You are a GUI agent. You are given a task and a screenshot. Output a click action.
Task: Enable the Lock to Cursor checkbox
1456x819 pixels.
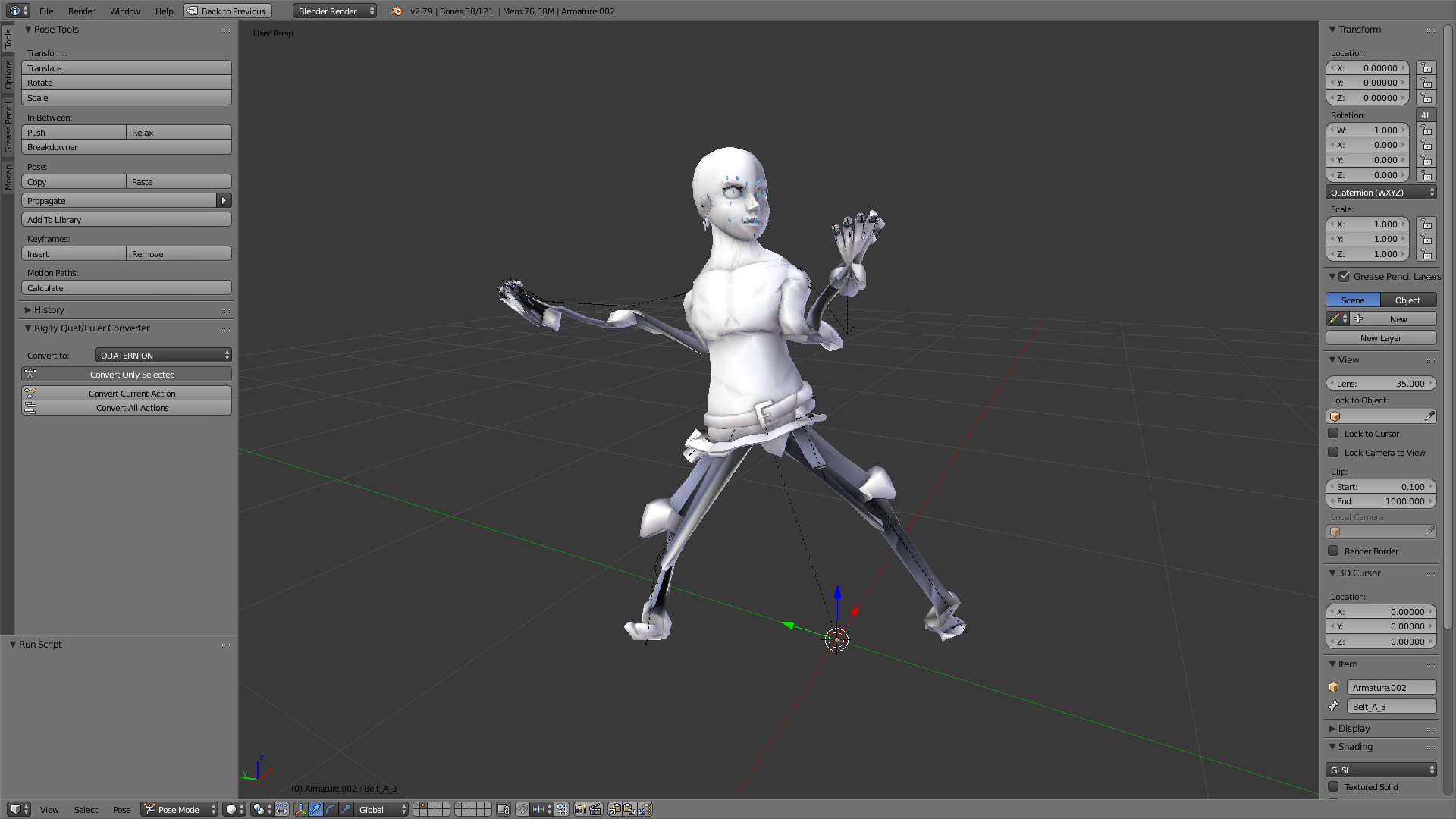pyautogui.click(x=1335, y=433)
